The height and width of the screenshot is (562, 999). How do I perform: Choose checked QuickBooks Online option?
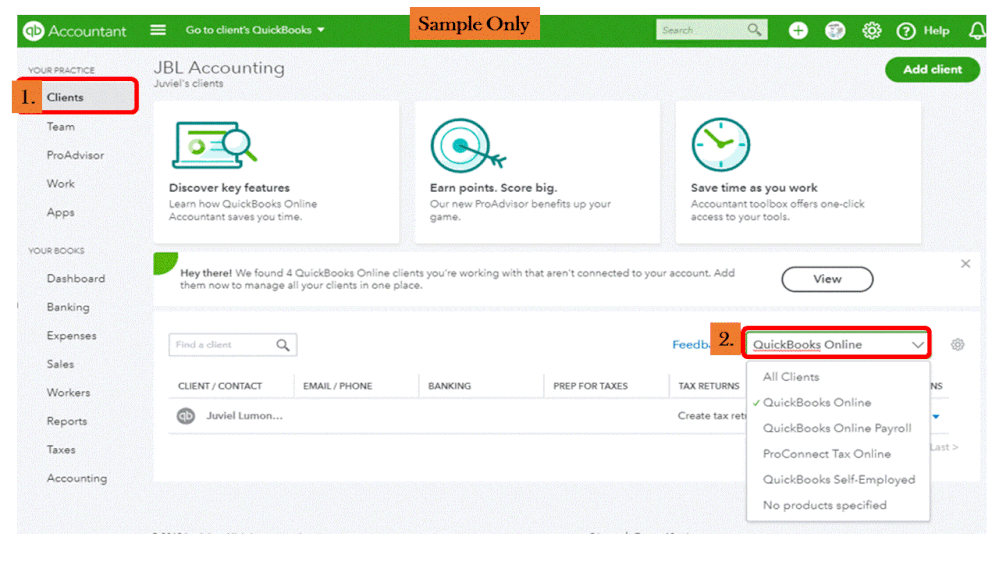coord(817,403)
